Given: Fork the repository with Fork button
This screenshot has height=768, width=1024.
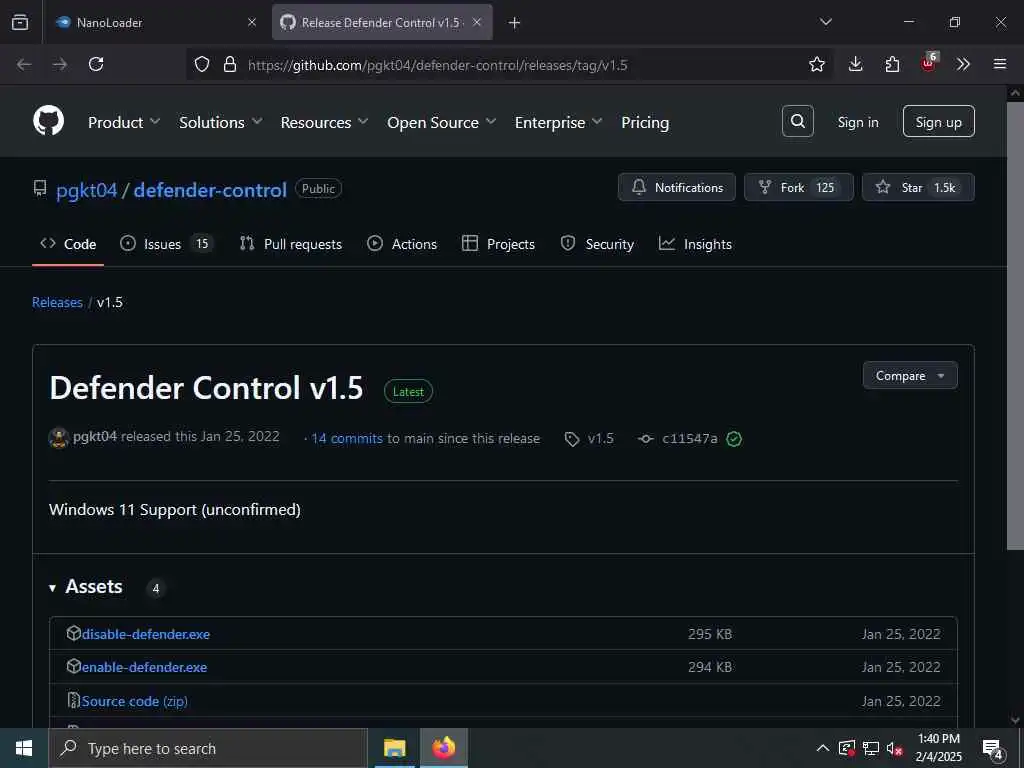Looking at the screenshot, I should (x=799, y=187).
